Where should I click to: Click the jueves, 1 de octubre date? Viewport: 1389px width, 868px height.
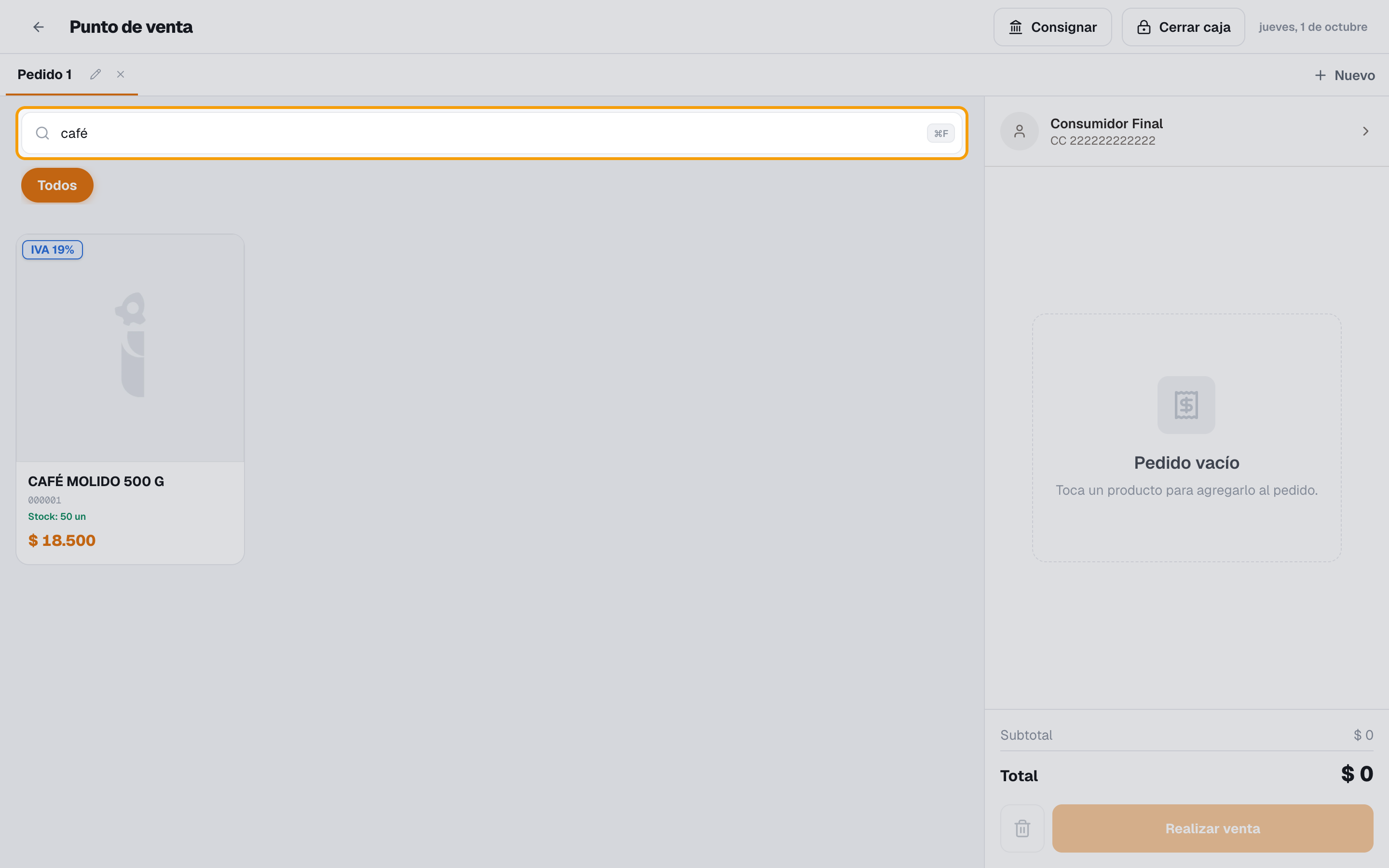tap(1313, 27)
